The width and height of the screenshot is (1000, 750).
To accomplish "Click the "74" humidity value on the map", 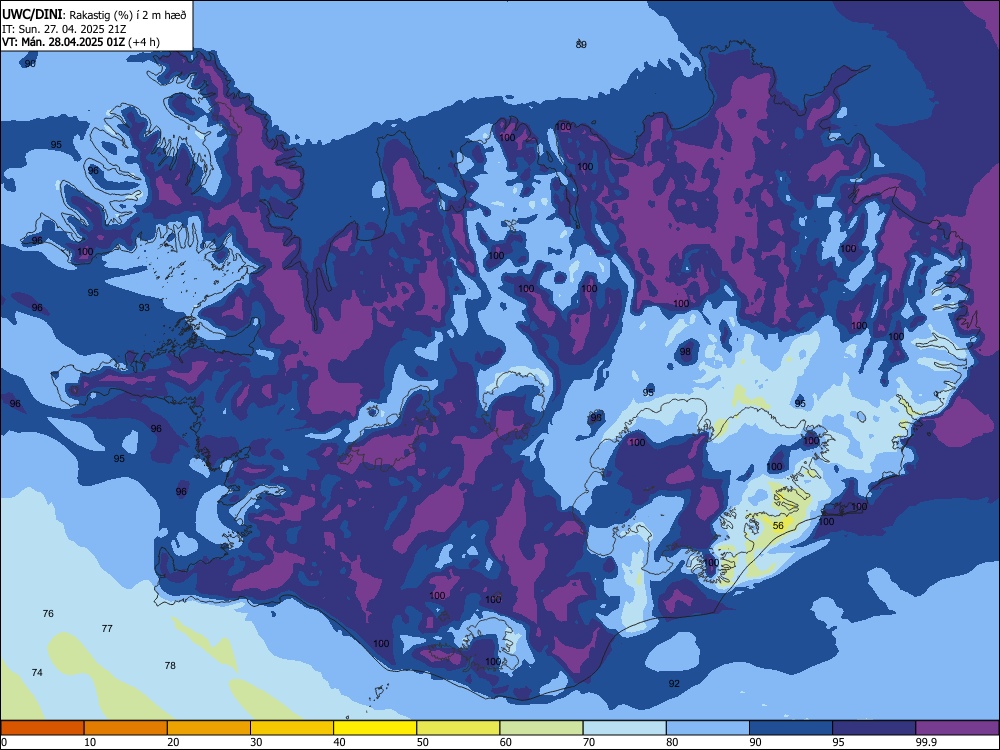I will click(x=37, y=673).
